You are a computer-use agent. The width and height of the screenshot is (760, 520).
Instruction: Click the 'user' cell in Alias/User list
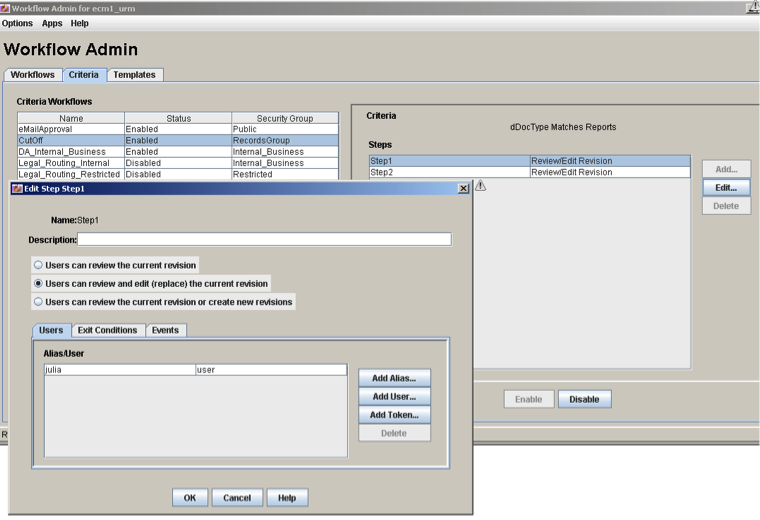coord(271,370)
